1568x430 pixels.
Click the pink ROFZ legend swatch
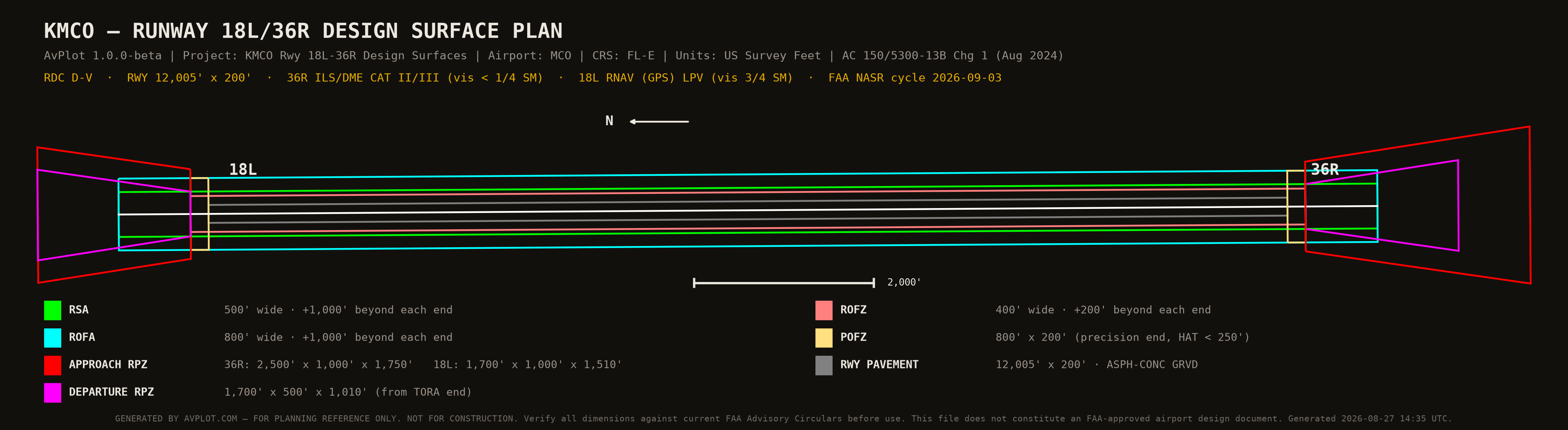pyautogui.click(x=824, y=310)
